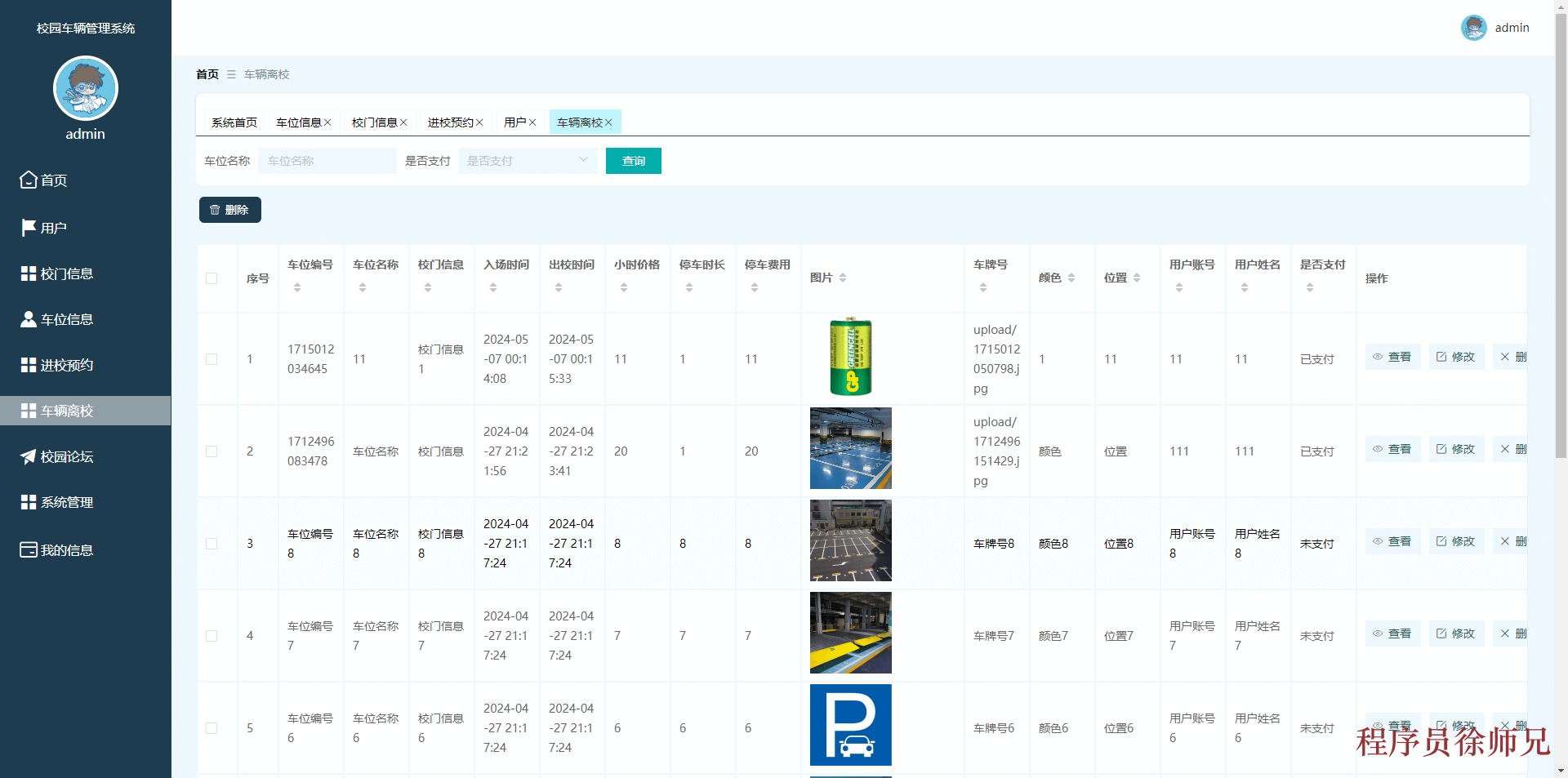The height and width of the screenshot is (778, 1568).
Task: Open the 是否支付 dropdown
Action: [x=528, y=161]
